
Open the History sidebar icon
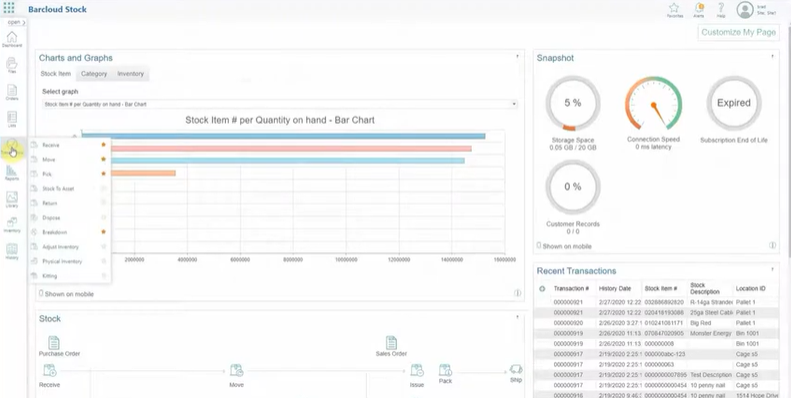(x=12, y=251)
